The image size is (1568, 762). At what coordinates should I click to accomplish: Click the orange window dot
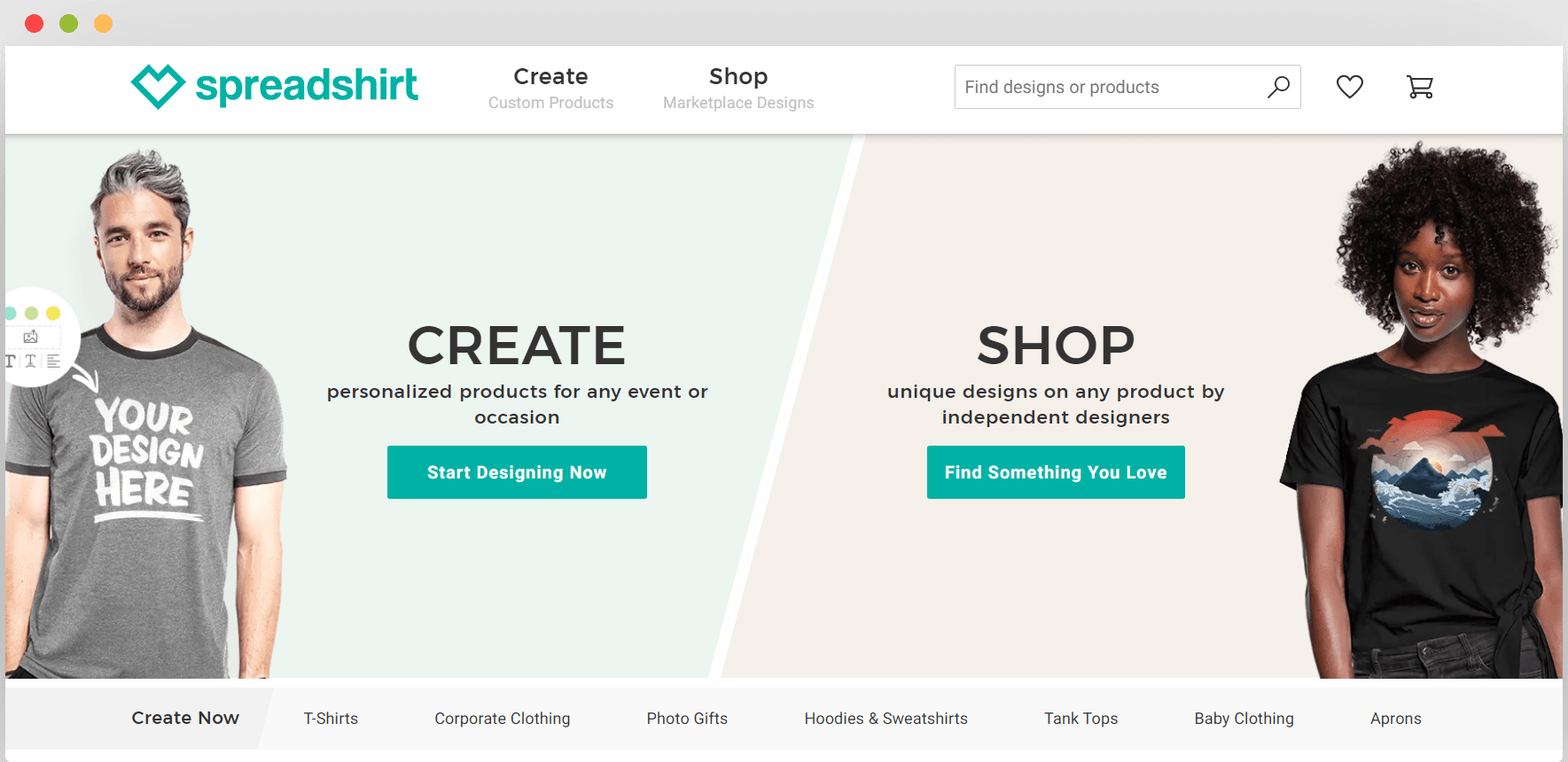pyautogui.click(x=103, y=23)
